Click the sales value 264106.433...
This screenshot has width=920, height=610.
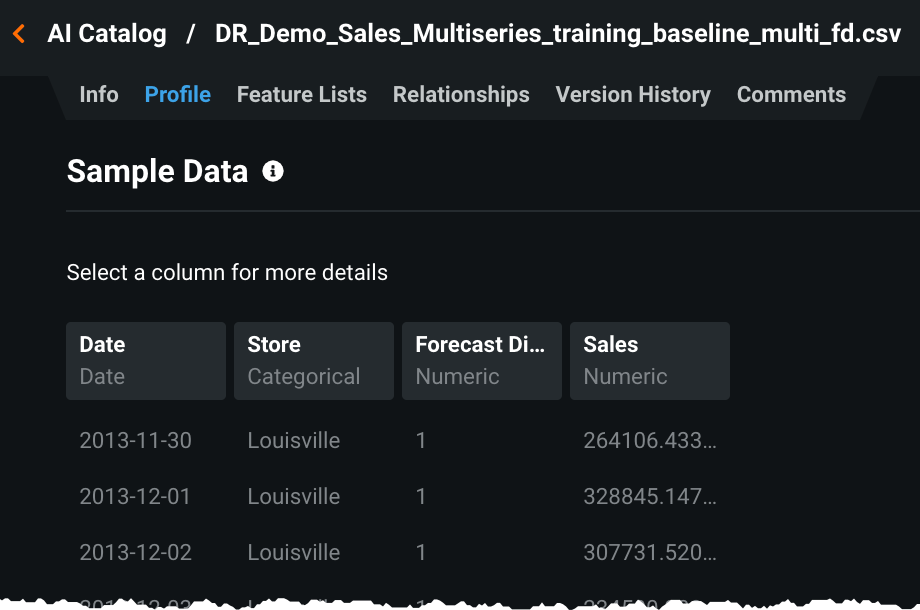(x=650, y=440)
